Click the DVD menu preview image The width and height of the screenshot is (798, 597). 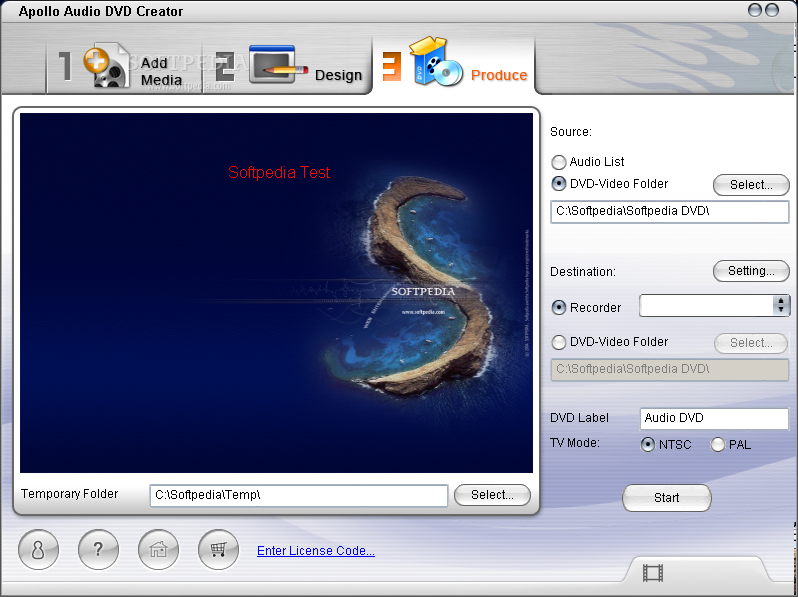pos(276,293)
